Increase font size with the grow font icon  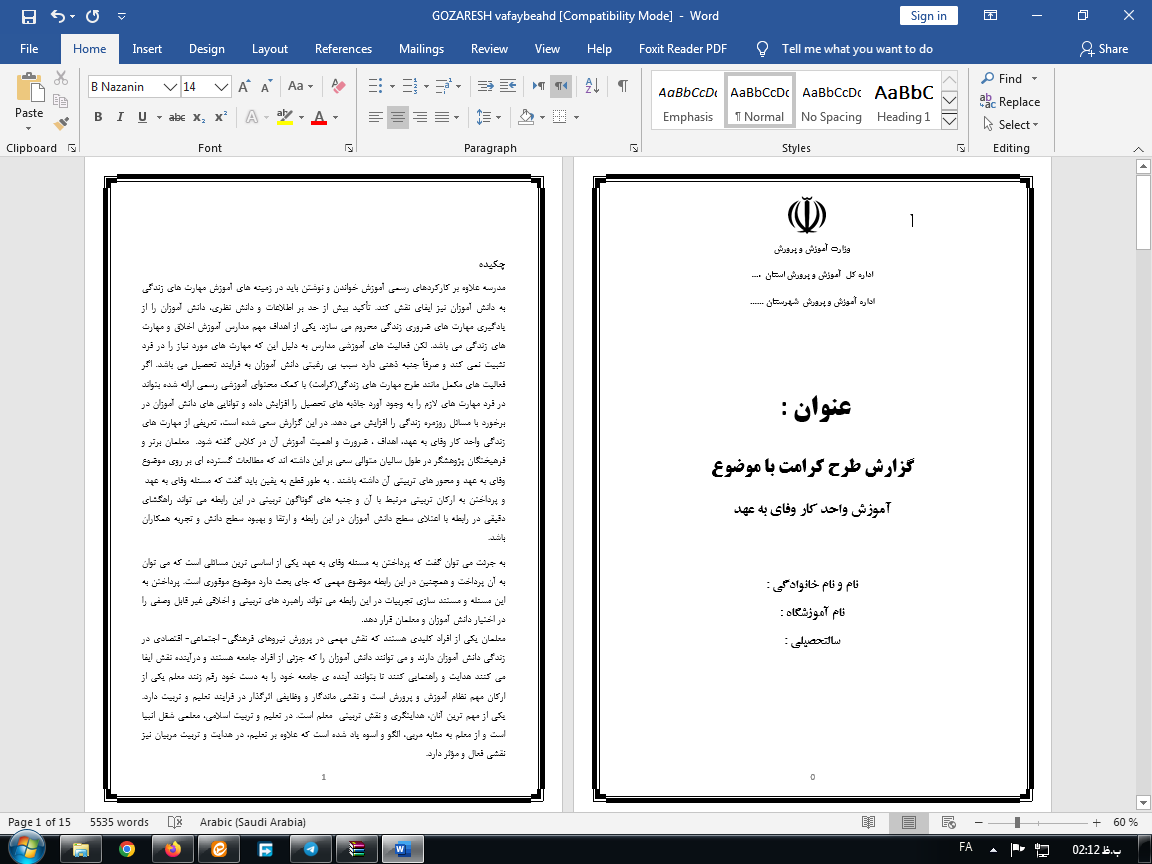(x=245, y=87)
